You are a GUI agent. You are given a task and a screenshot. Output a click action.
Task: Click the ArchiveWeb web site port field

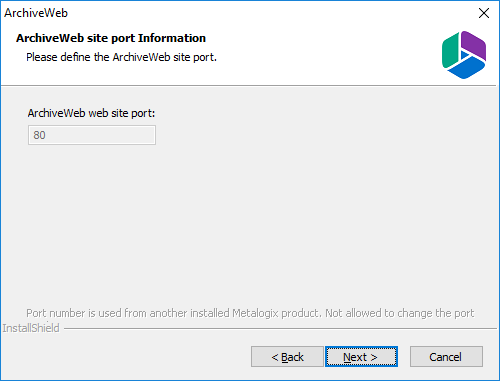click(x=92, y=135)
